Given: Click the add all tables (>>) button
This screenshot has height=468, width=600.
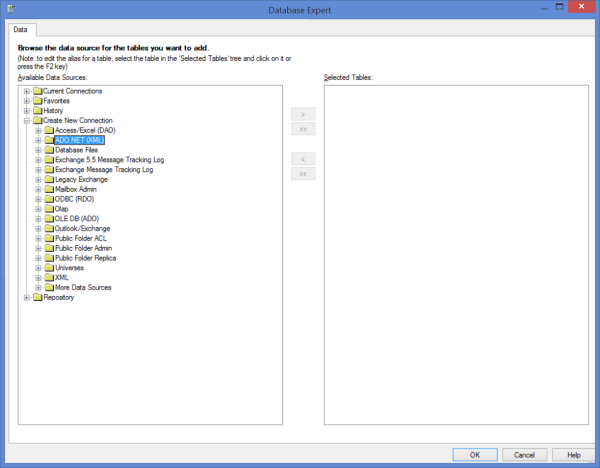Looking at the screenshot, I should tap(302, 129).
